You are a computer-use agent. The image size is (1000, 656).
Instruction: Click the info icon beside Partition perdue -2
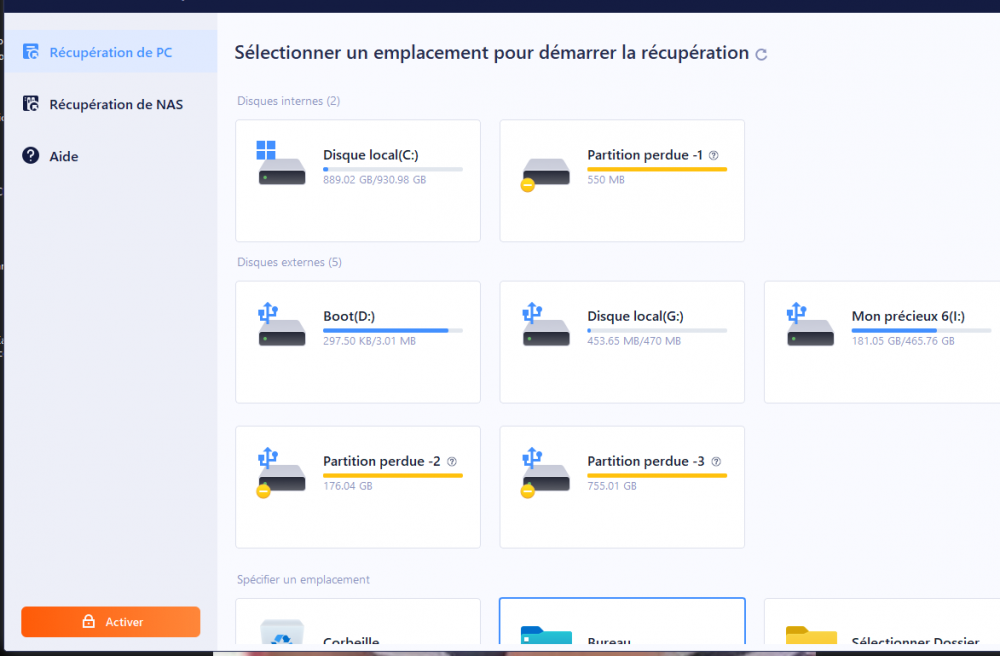452,462
